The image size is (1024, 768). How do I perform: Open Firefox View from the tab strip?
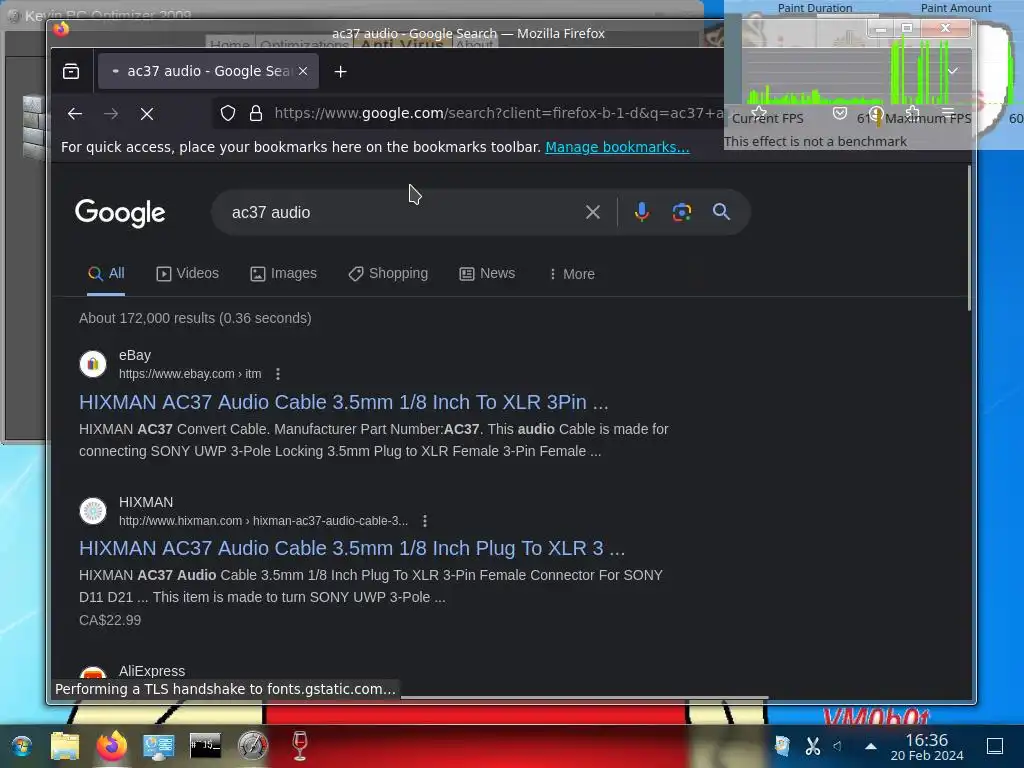click(71, 71)
